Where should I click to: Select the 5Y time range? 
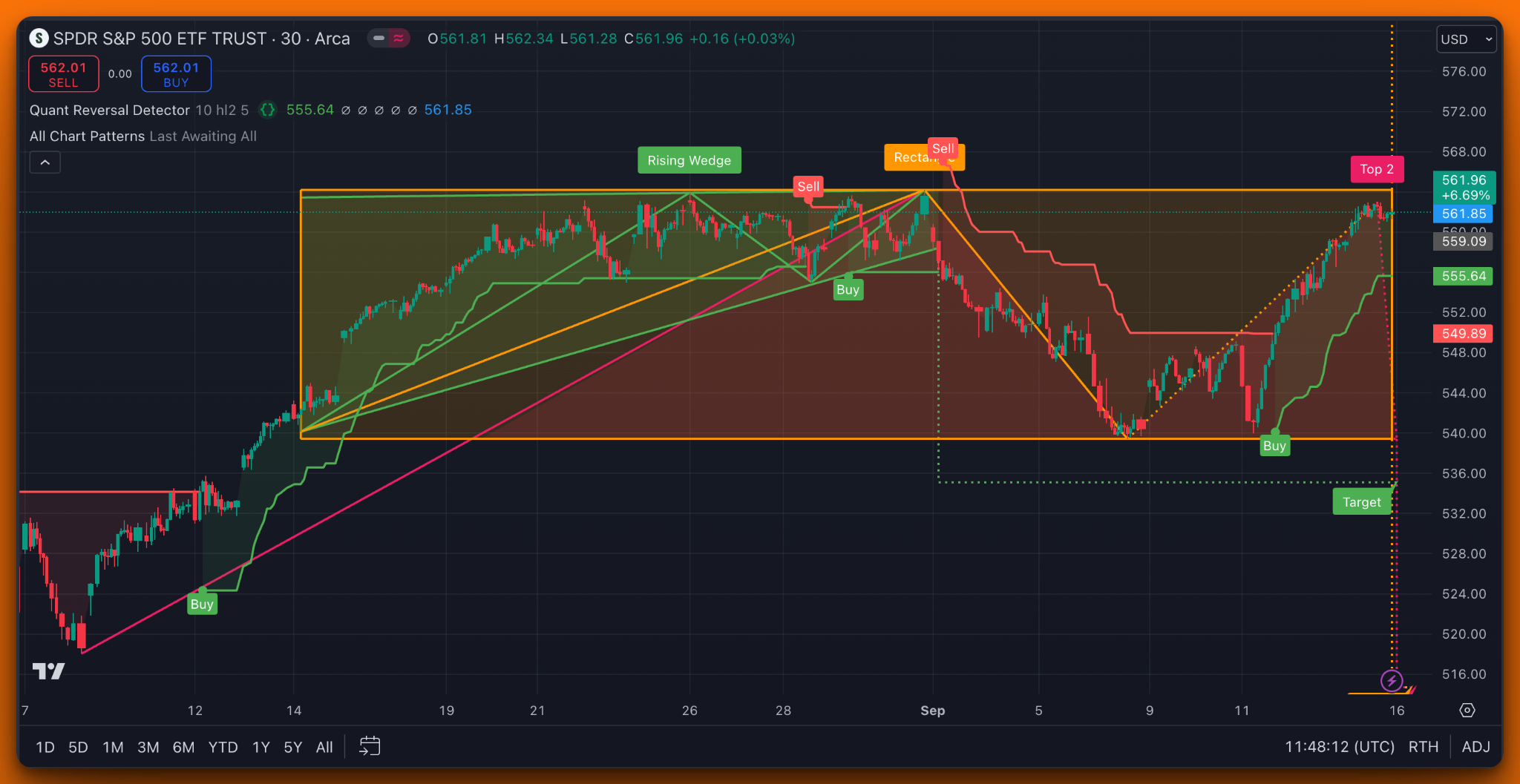pos(293,747)
